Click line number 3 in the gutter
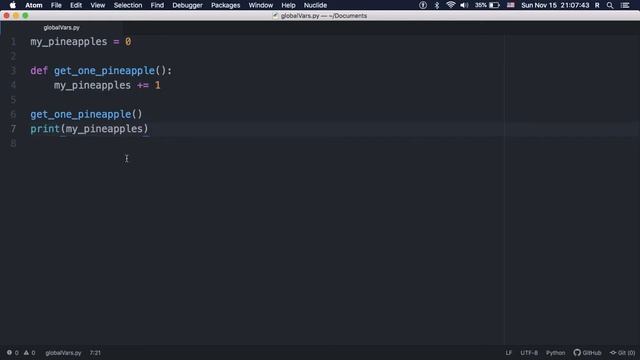Screen dimensions: 640x360 13,71
